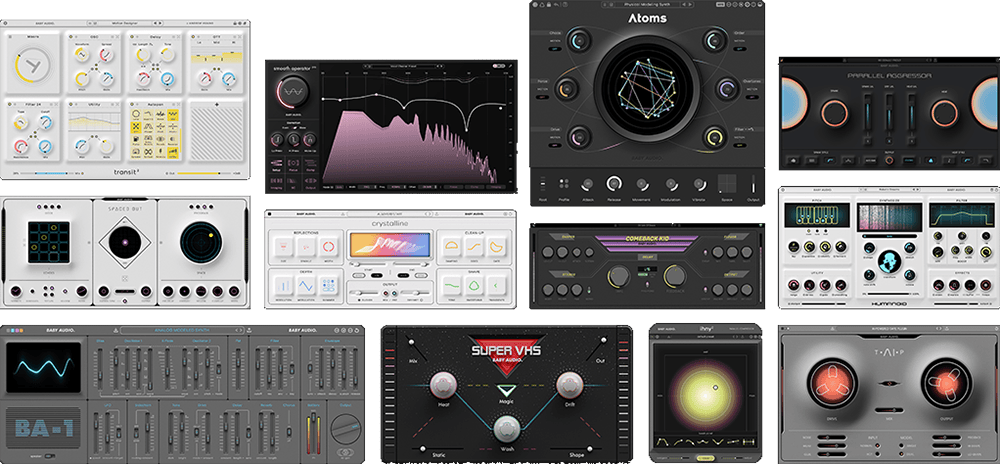Click Crystalline Tone shape button
Viewport: 1000px width, 464px height.
[x=452, y=285]
